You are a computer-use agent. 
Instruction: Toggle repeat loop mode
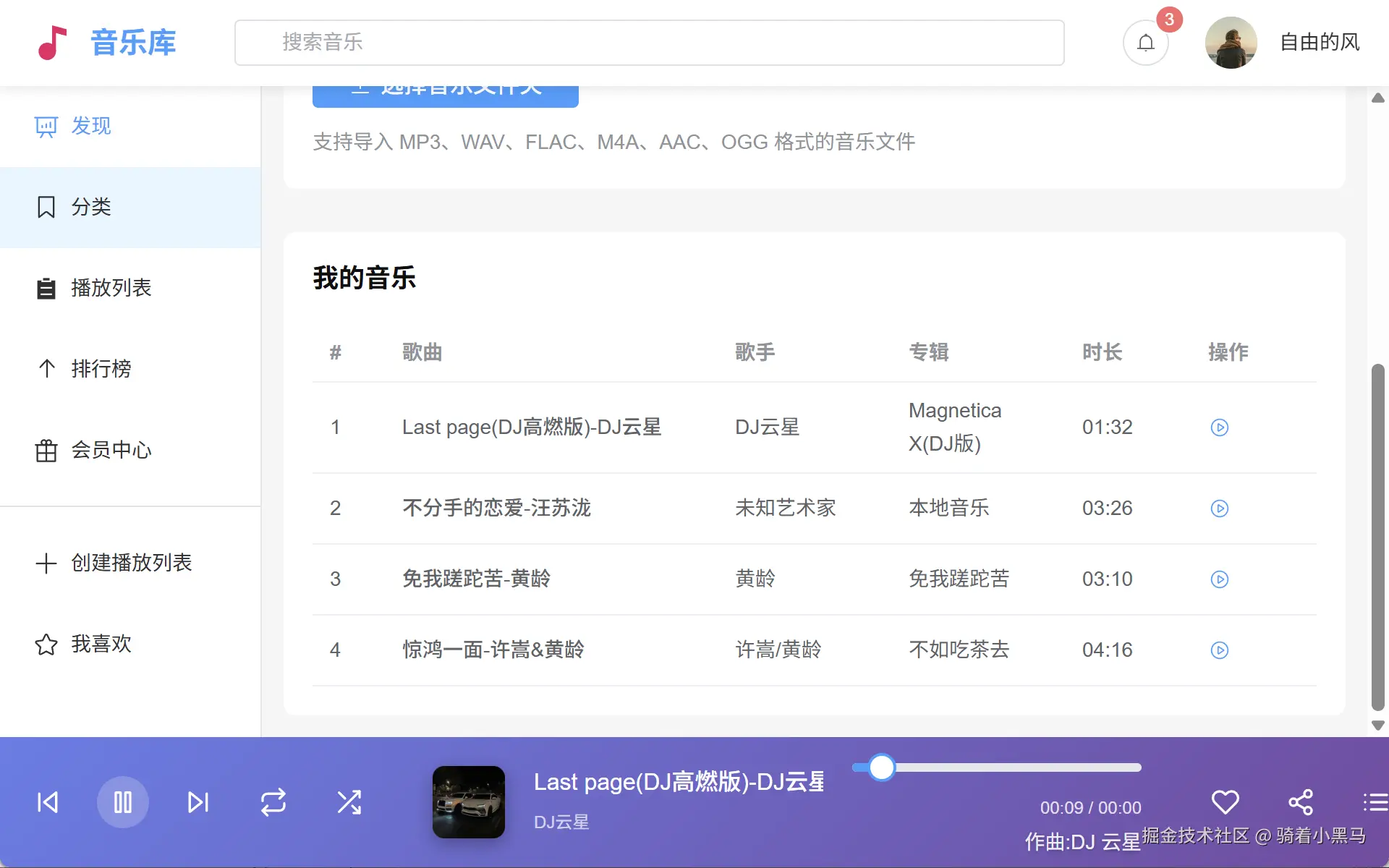click(273, 802)
